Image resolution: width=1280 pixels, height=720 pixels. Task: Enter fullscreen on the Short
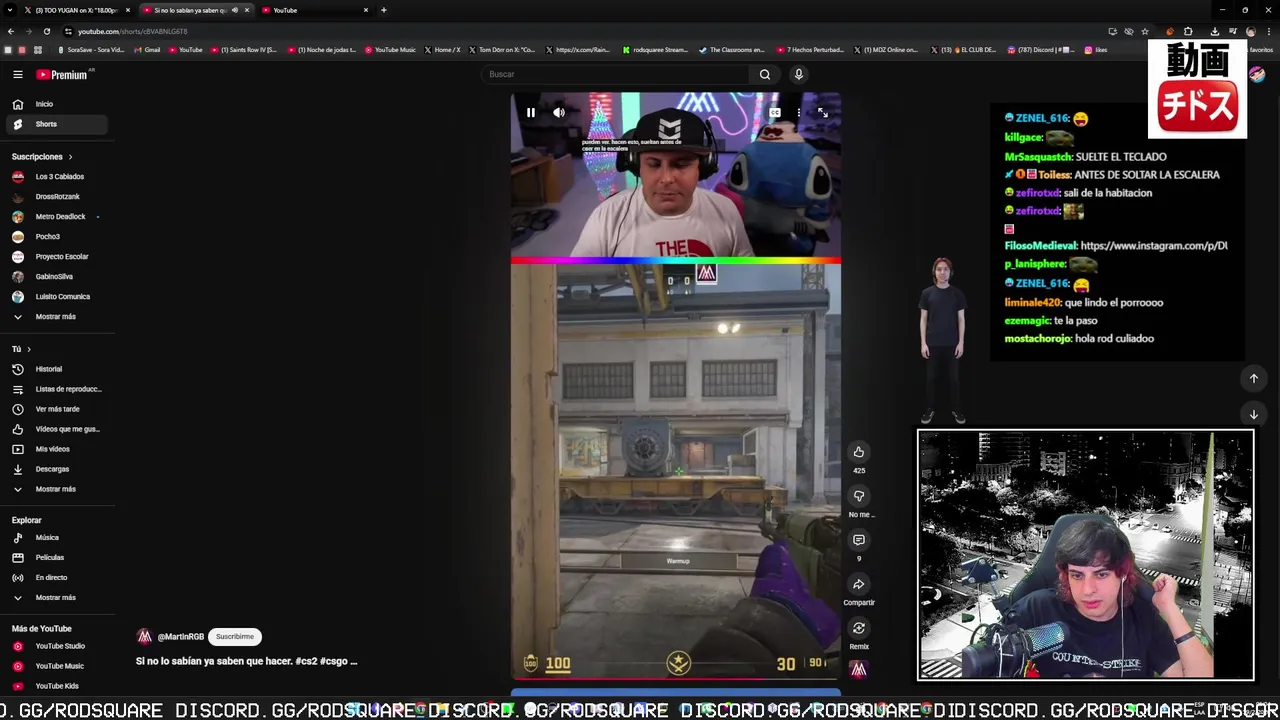pyautogui.click(x=822, y=112)
